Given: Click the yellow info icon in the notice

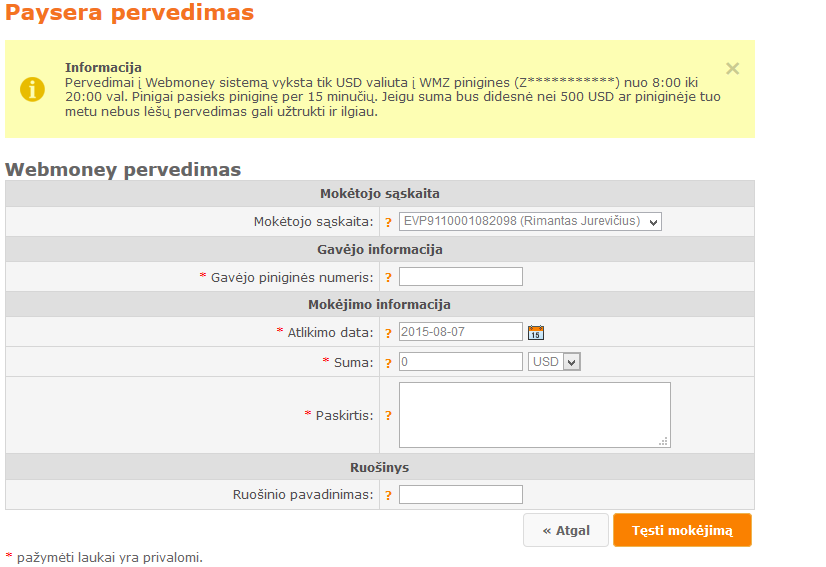Looking at the screenshot, I should click(x=32, y=89).
